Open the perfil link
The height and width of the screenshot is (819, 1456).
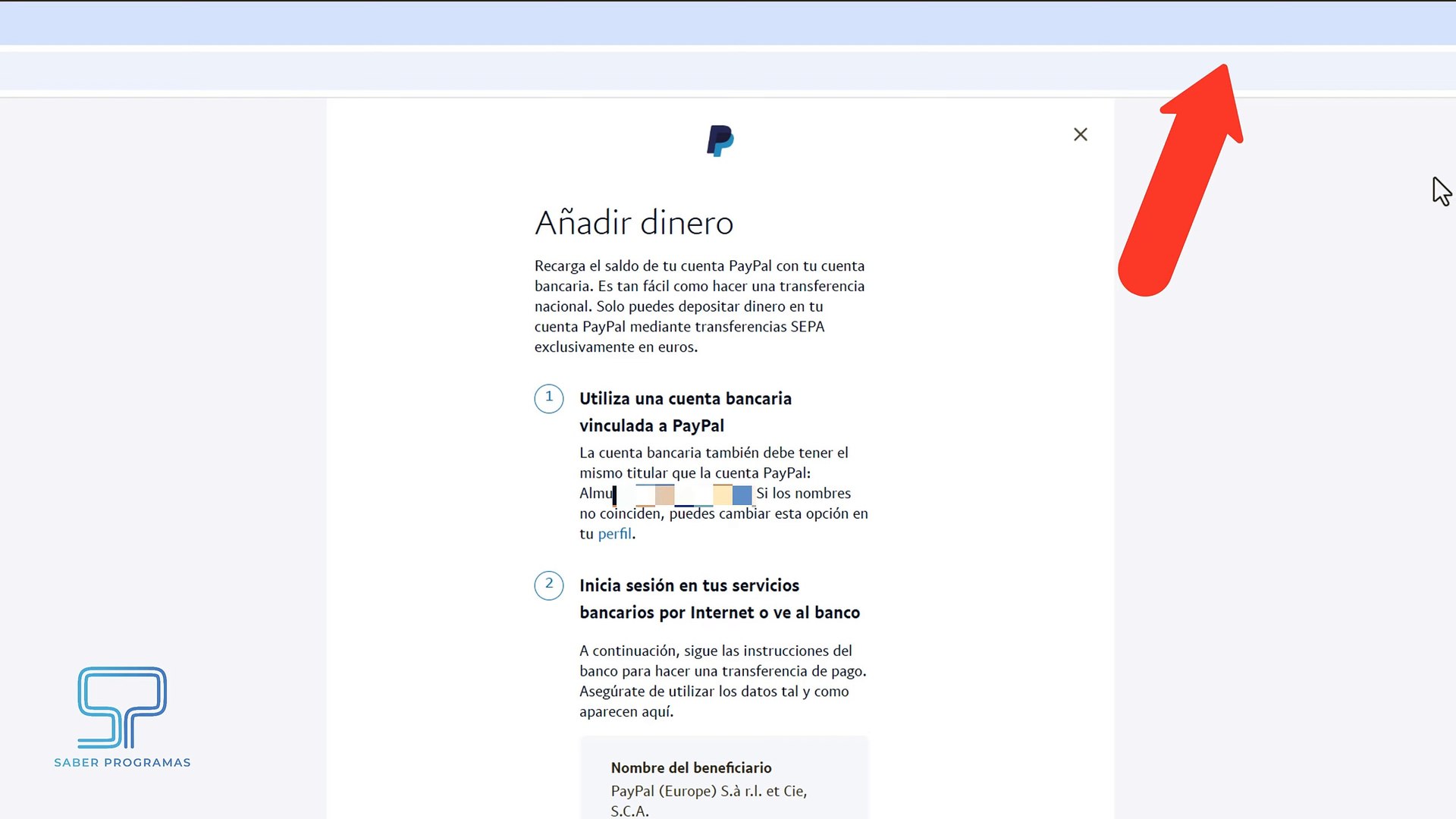pyautogui.click(x=614, y=534)
